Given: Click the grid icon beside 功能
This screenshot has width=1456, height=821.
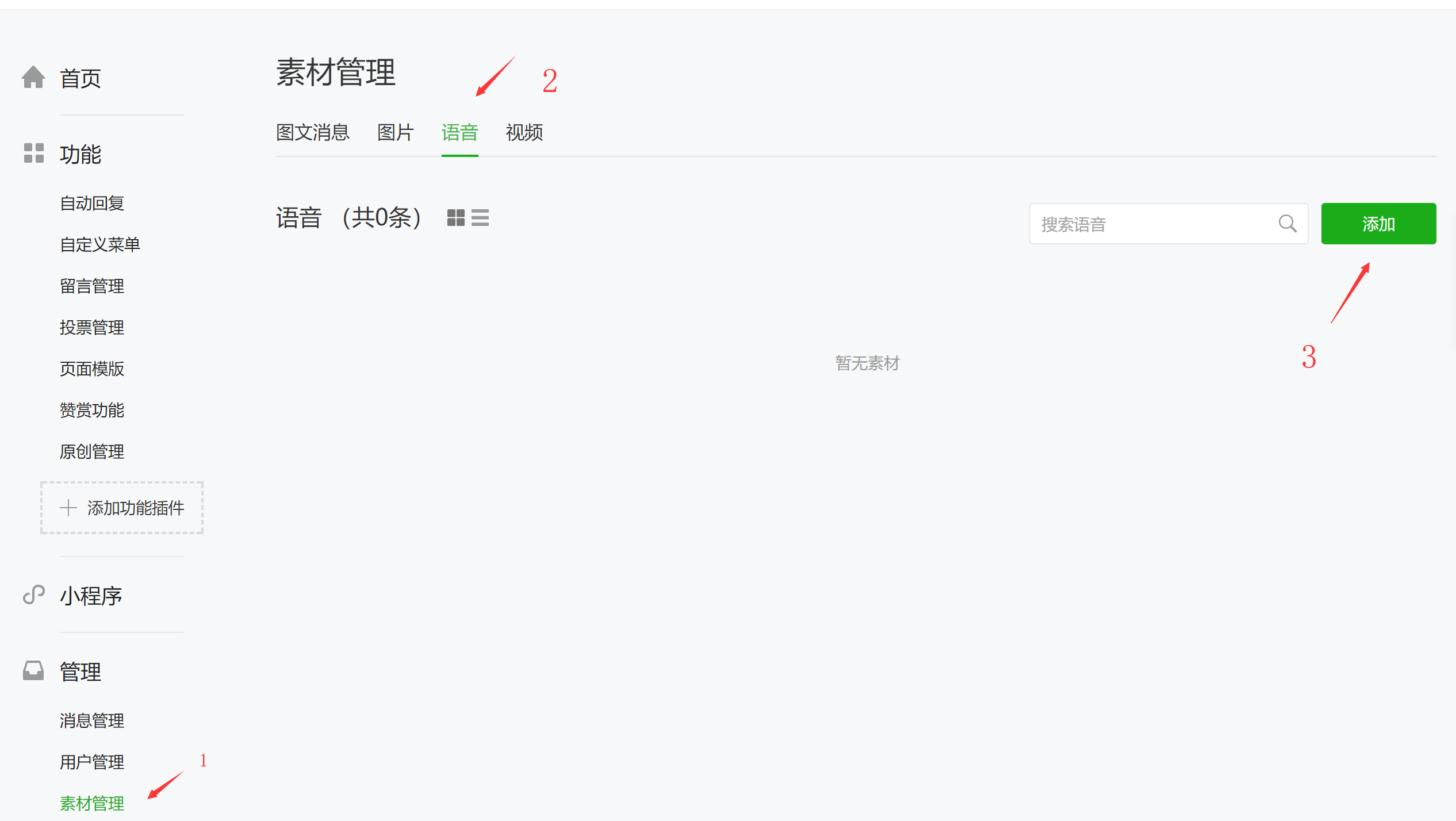Looking at the screenshot, I should (33, 153).
